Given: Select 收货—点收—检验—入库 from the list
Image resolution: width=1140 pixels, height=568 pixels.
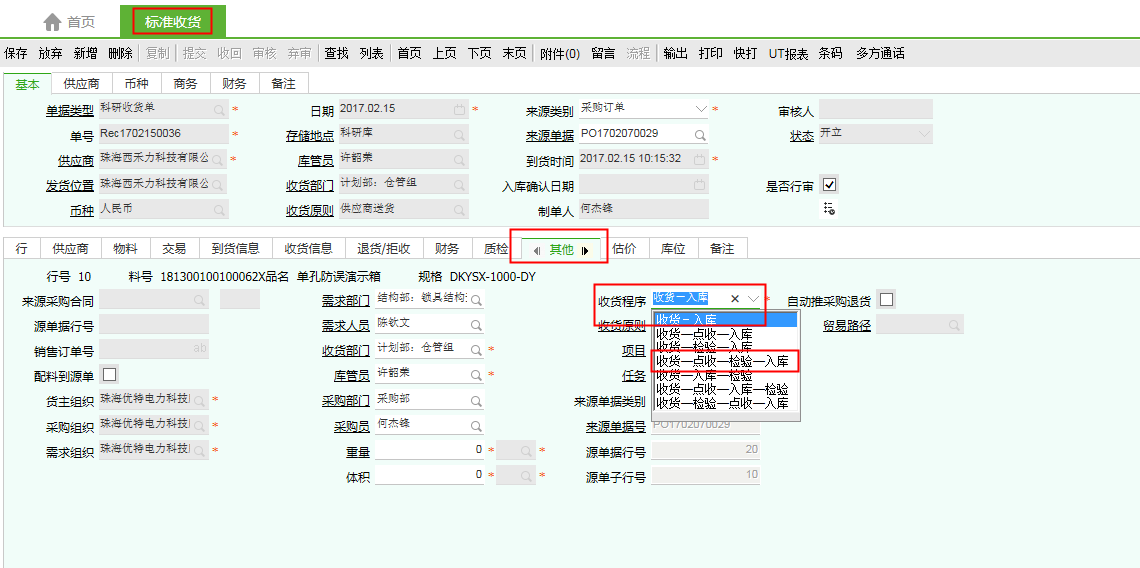Looking at the screenshot, I should [722, 361].
